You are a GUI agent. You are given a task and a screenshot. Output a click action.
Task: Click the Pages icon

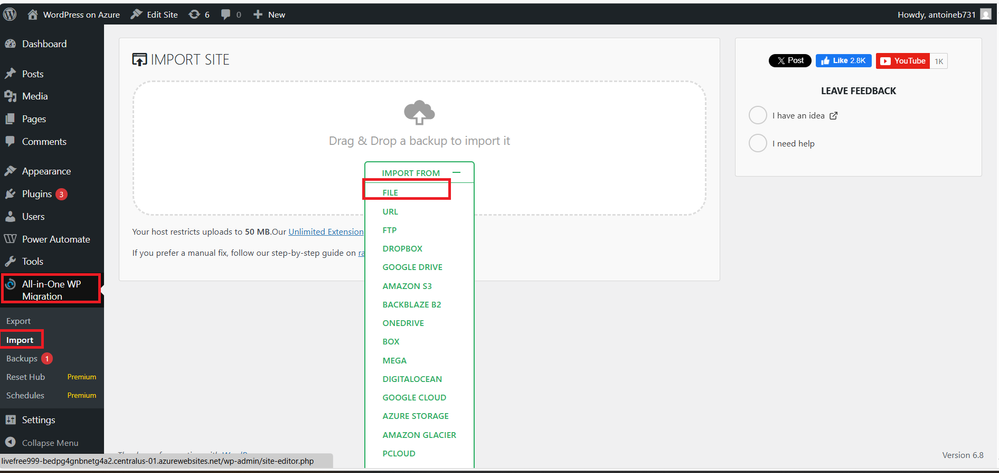coord(10,119)
